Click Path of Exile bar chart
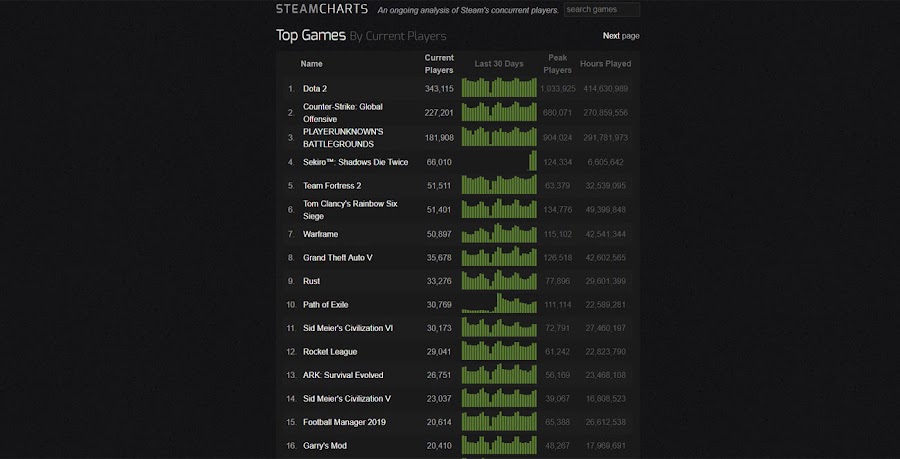The width and height of the screenshot is (900, 459). (499, 303)
